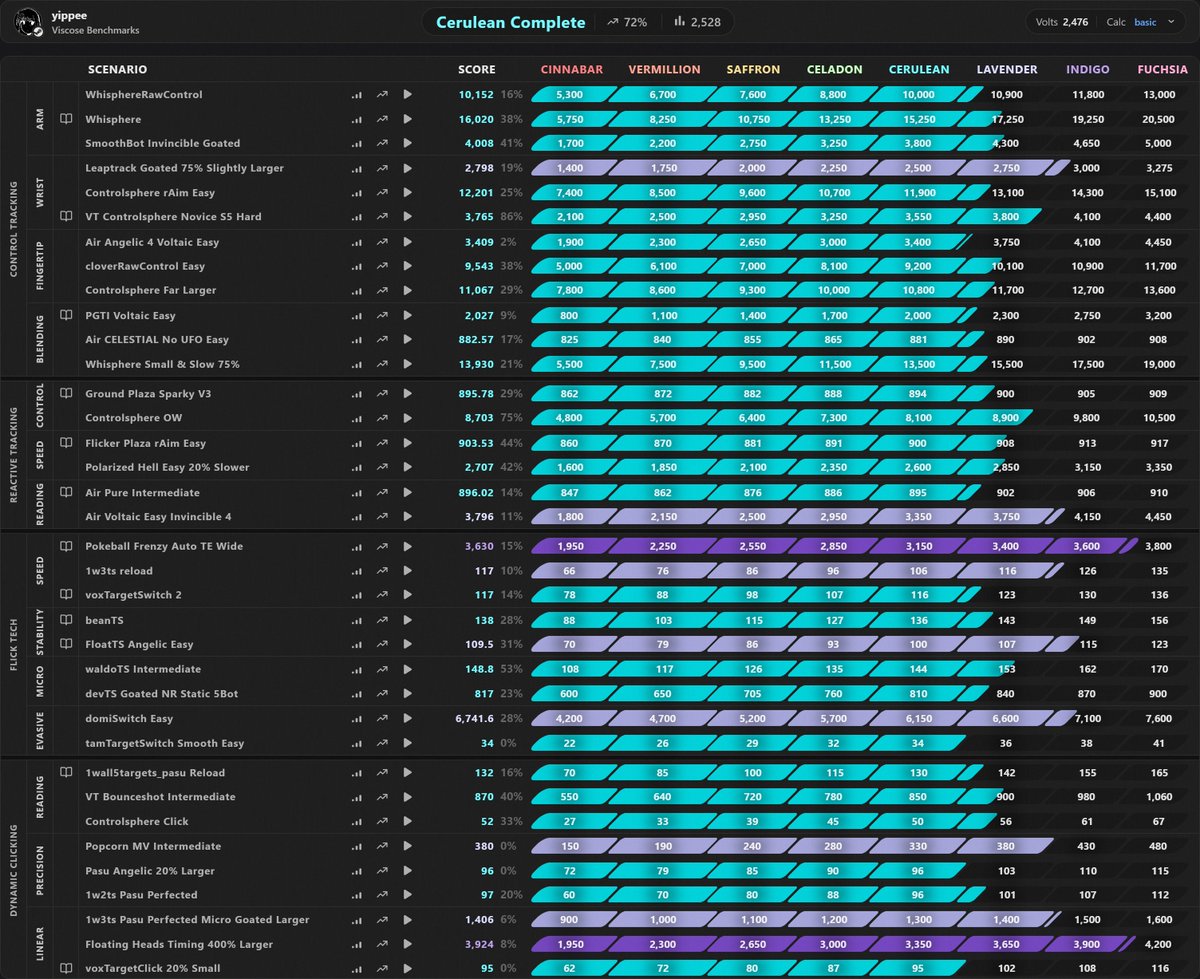Select the FUCHSIA rank column header
The height and width of the screenshot is (979, 1200).
pyautogui.click(x=1163, y=70)
